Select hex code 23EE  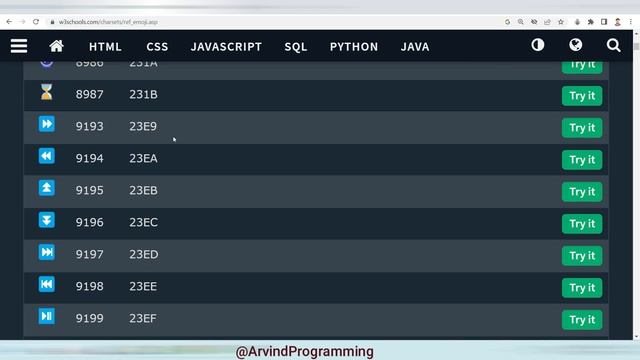[x=143, y=287]
